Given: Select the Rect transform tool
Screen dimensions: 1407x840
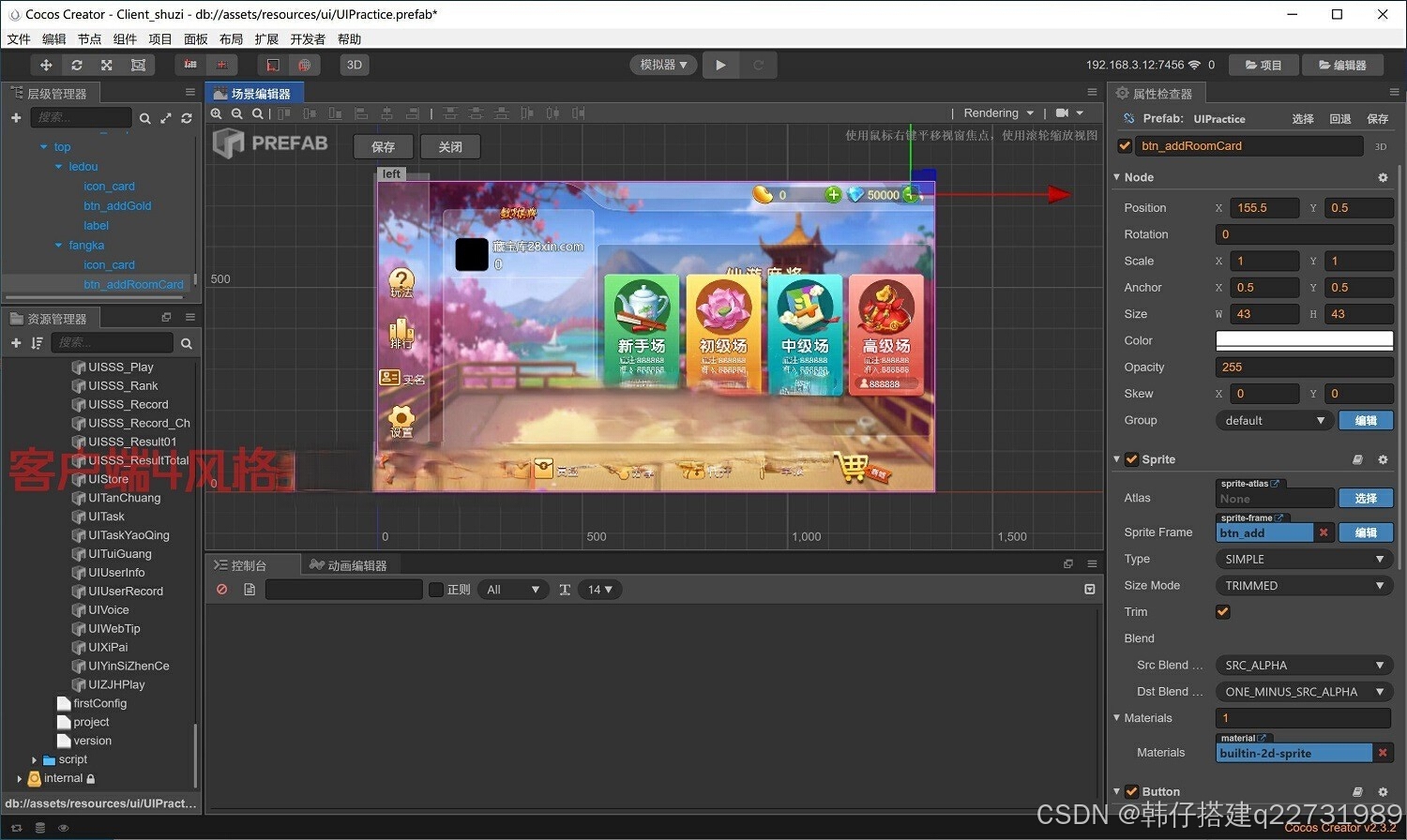Looking at the screenshot, I should tap(138, 65).
